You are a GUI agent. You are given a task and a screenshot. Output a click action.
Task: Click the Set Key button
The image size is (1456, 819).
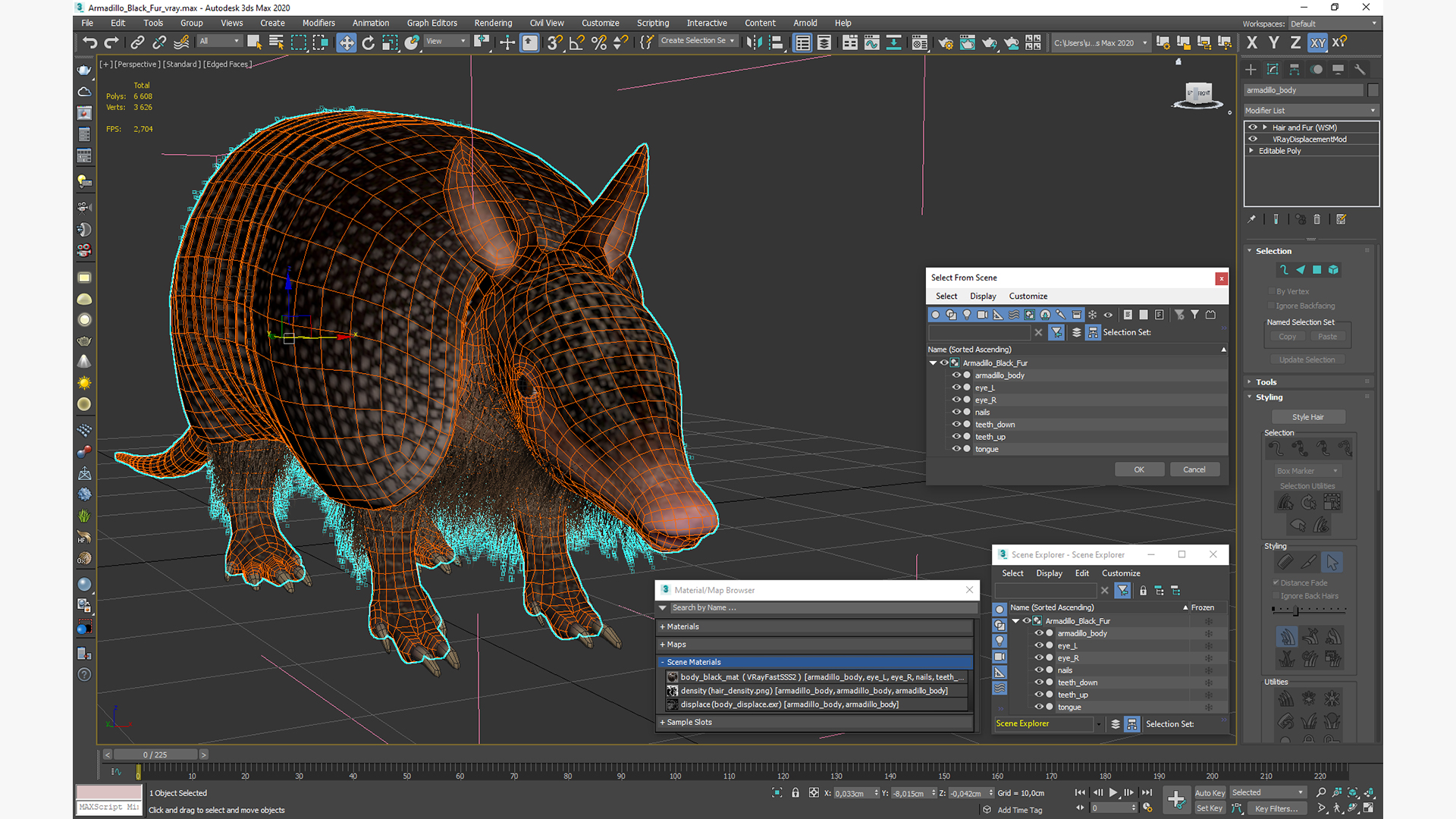[x=1210, y=808]
